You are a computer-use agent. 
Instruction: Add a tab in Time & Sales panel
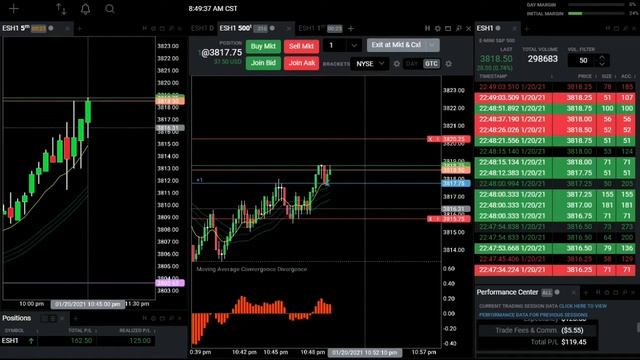(x=527, y=29)
